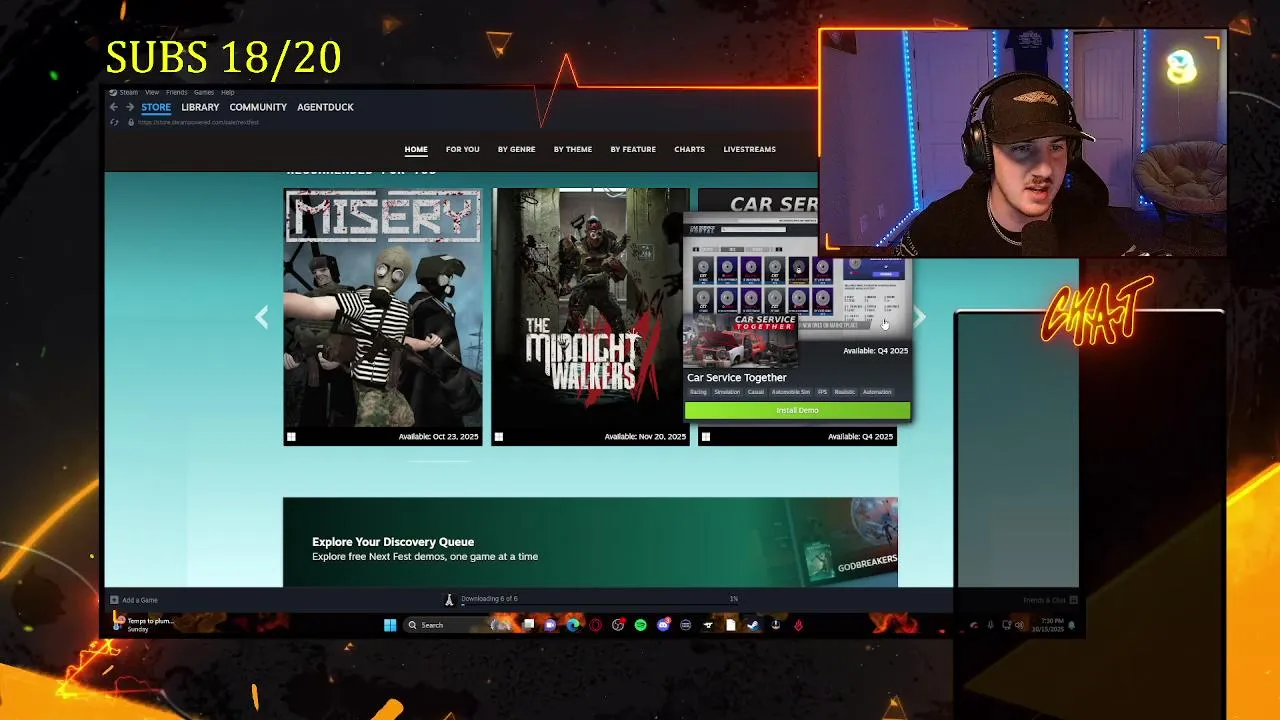Image resolution: width=1280 pixels, height=720 pixels.
Task: Click the Car Service Together title
Action: (x=737, y=378)
